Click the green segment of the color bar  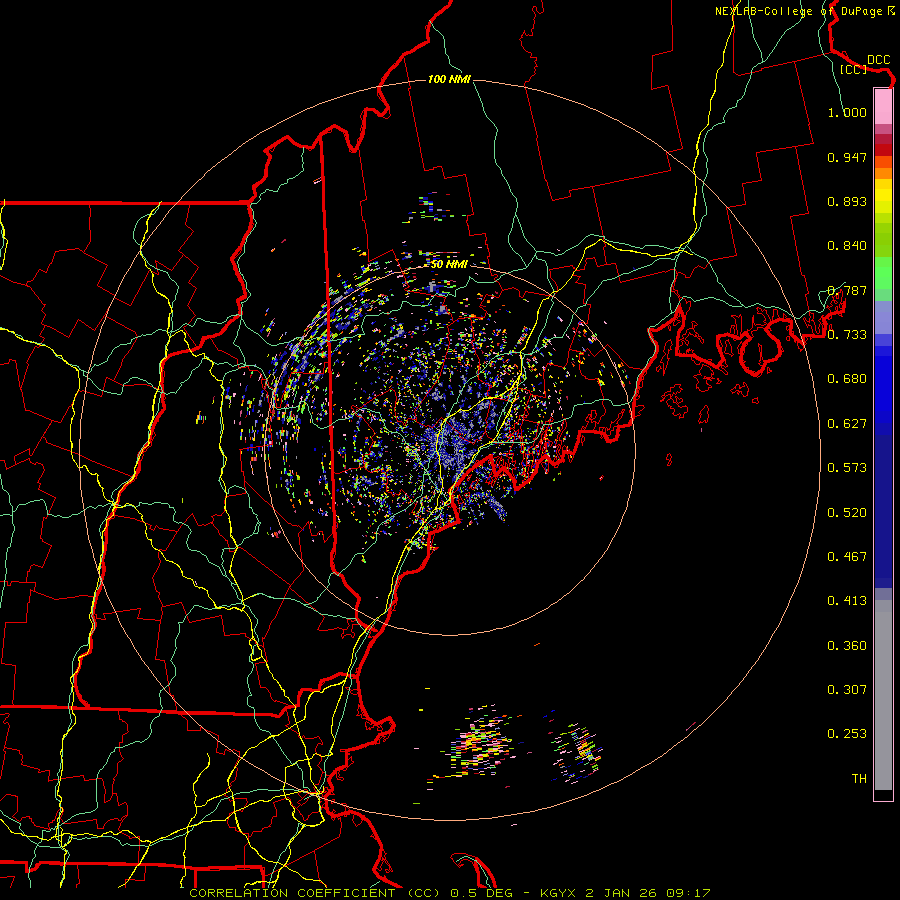point(883,273)
